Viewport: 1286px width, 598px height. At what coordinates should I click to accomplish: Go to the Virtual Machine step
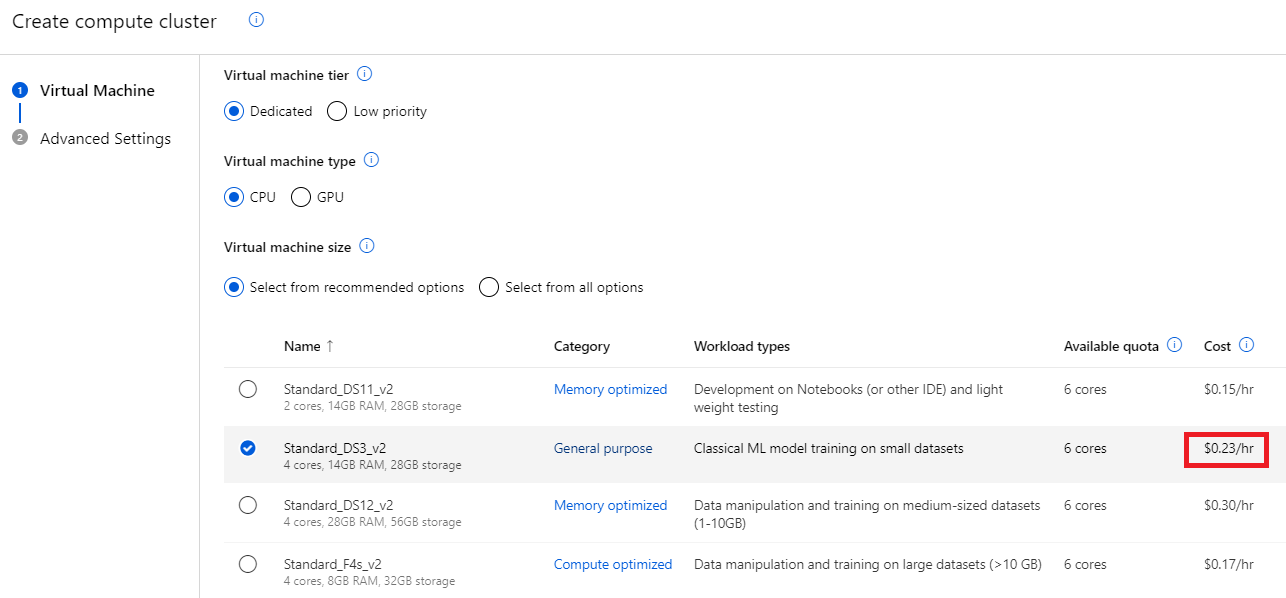[97, 90]
